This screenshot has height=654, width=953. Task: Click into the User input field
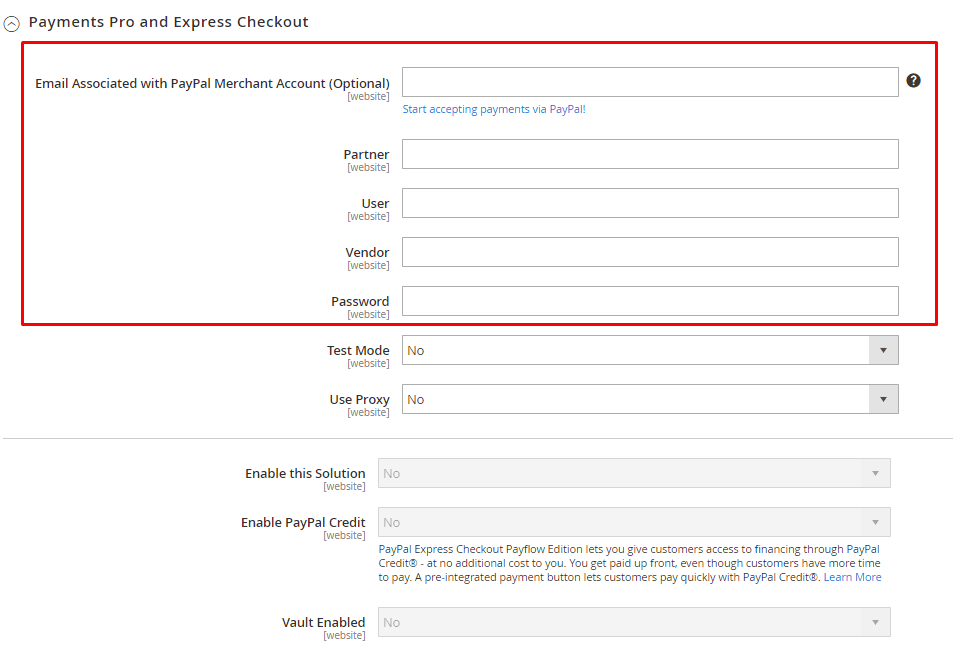pos(650,203)
